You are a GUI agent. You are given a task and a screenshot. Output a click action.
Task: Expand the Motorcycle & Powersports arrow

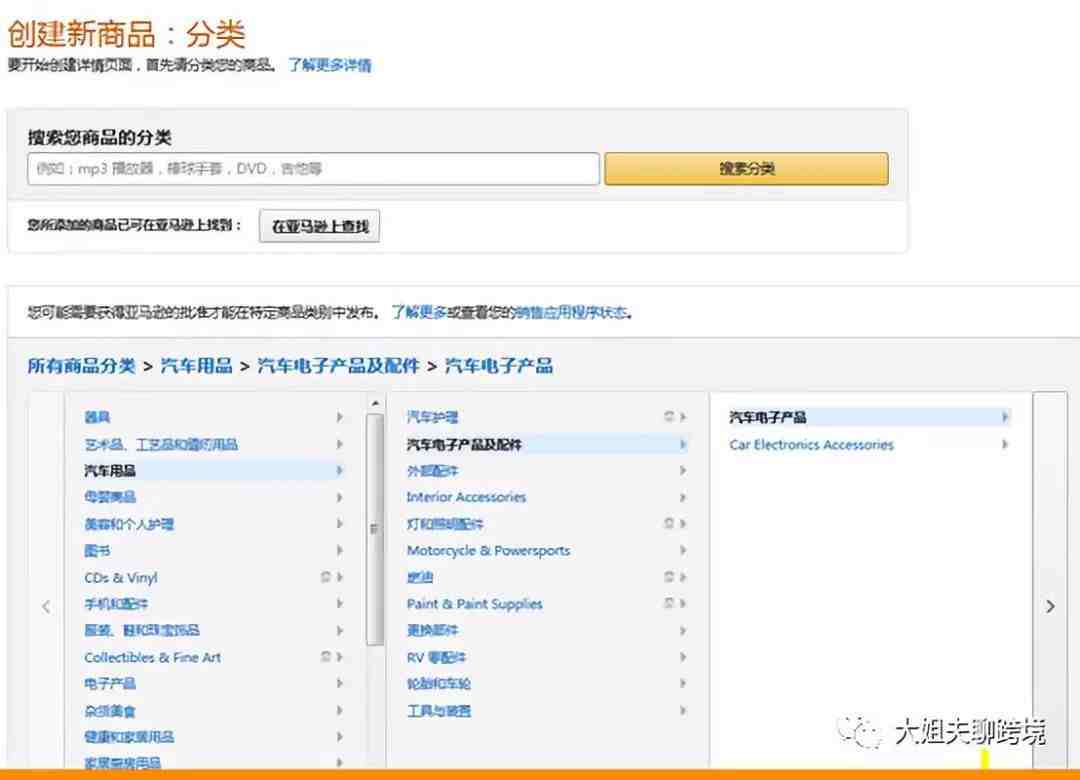(x=683, y=550)
